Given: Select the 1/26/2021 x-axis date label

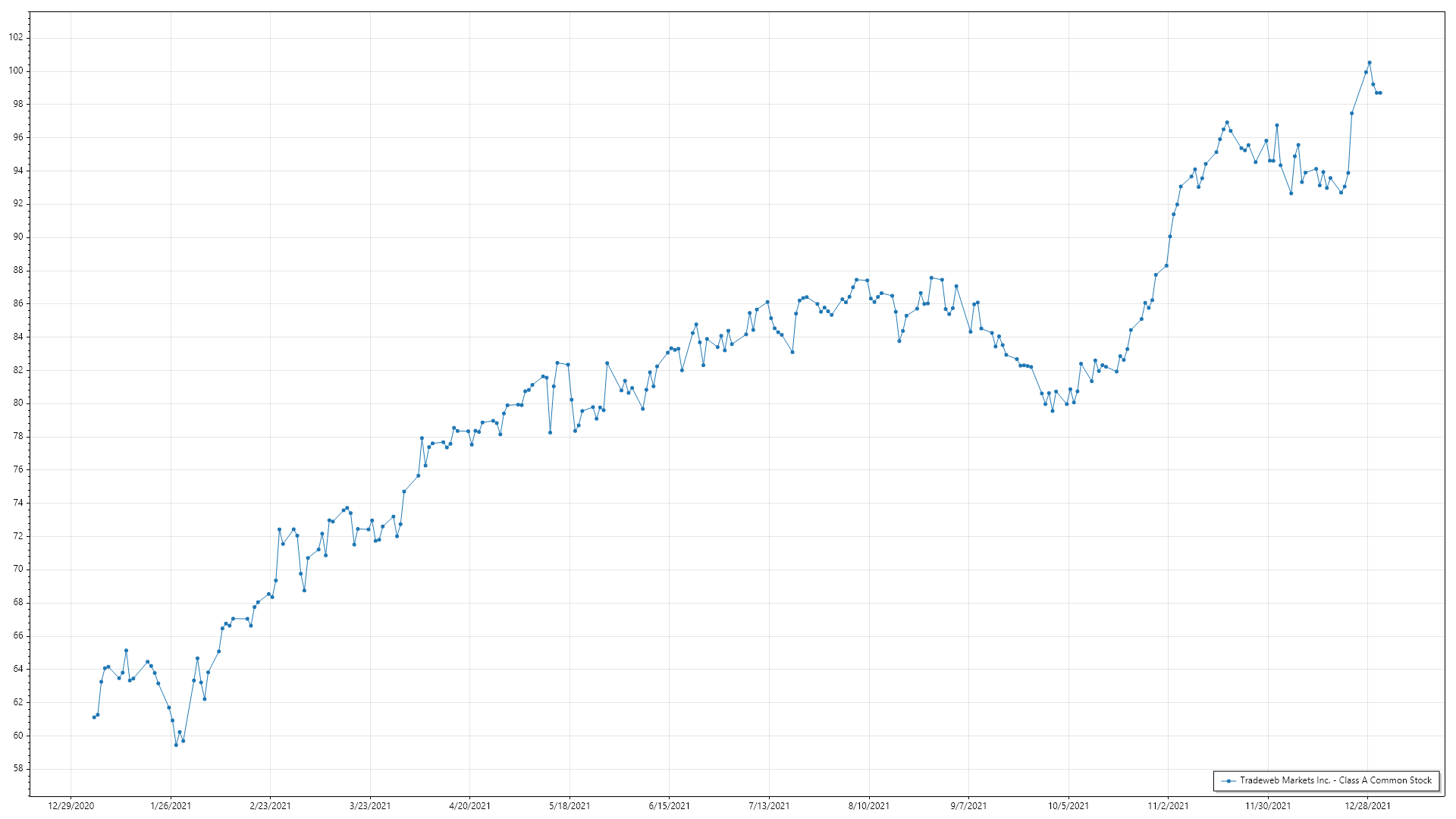Looking at the screenshot, I should (x=171, y=806).
